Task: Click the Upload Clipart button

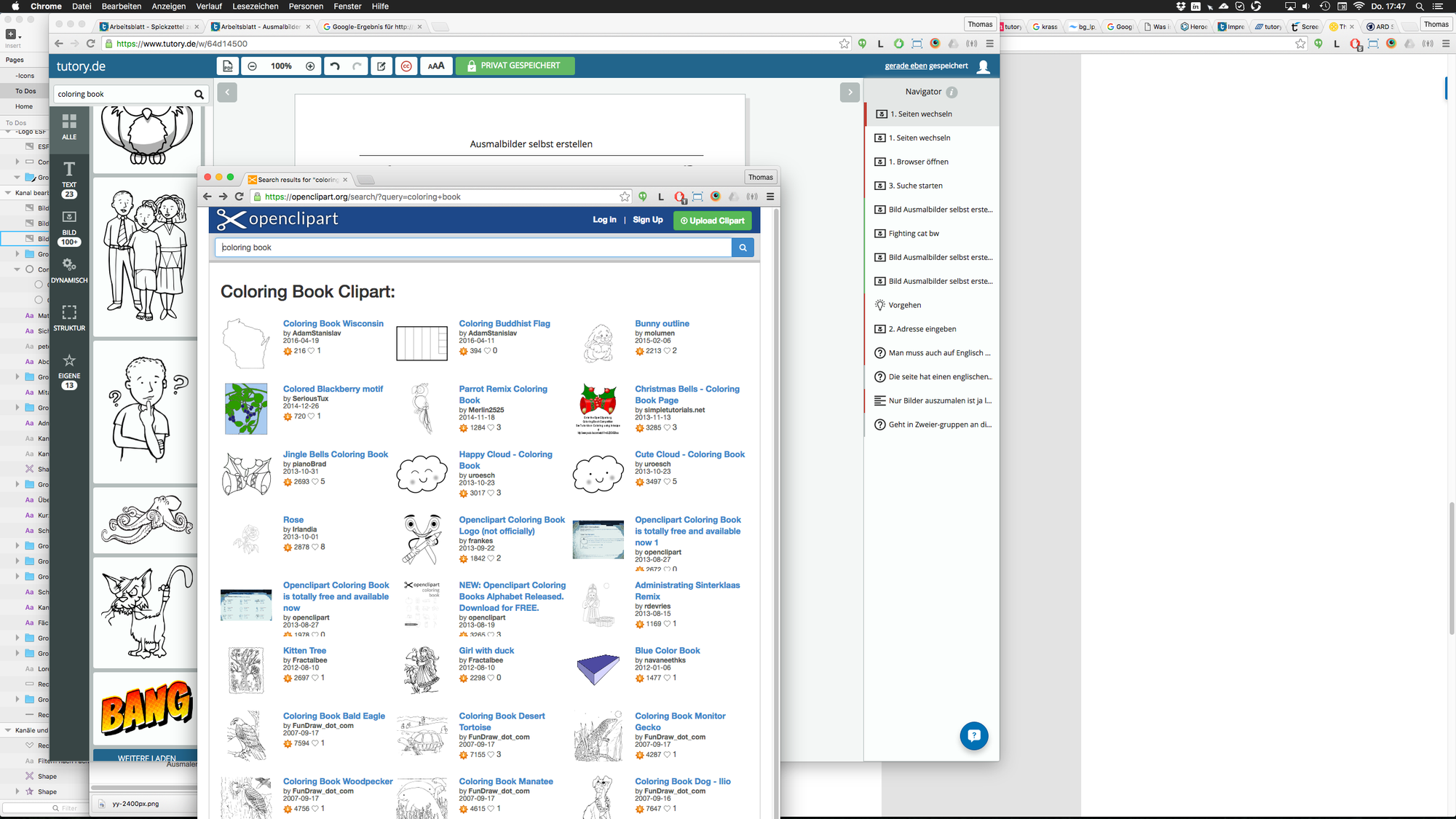Action: click(x=712, y=221)
